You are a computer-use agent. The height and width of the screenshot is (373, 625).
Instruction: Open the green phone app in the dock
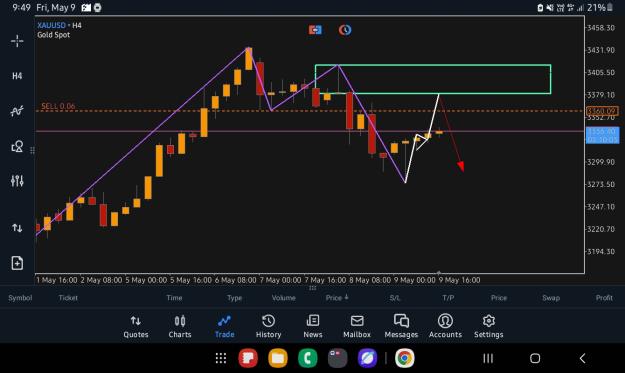[308, 358]
